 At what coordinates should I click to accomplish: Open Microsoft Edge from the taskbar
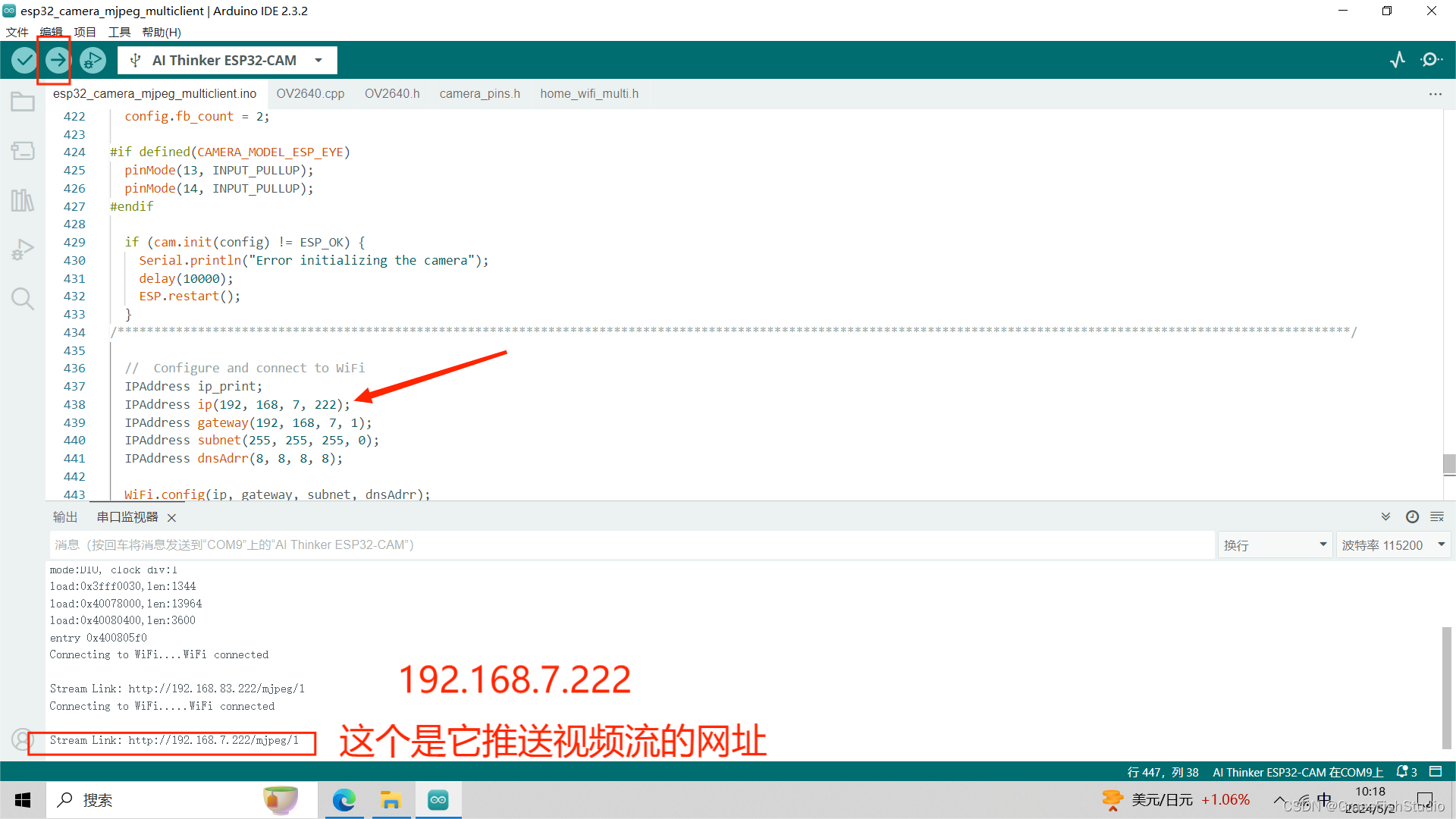(344, 800)
